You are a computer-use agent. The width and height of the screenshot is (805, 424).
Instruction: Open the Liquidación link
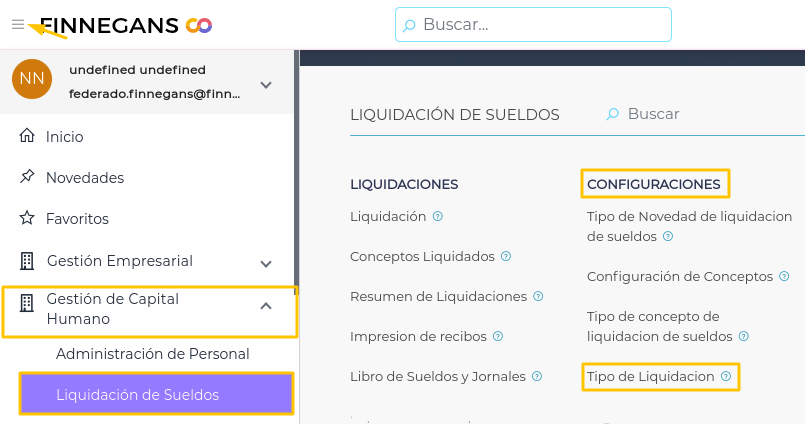pos(388,216)
